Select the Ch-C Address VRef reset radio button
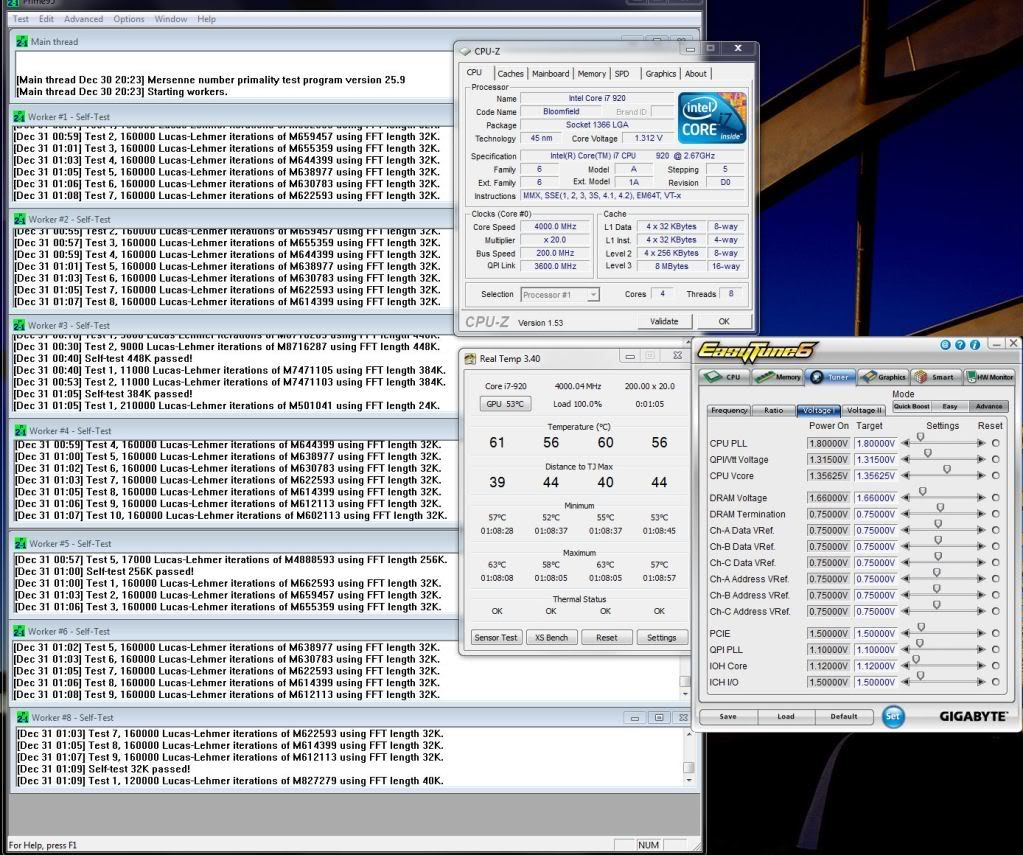Image resolution: width=1023 pixels, height=855 pixels. click(996, 611)
